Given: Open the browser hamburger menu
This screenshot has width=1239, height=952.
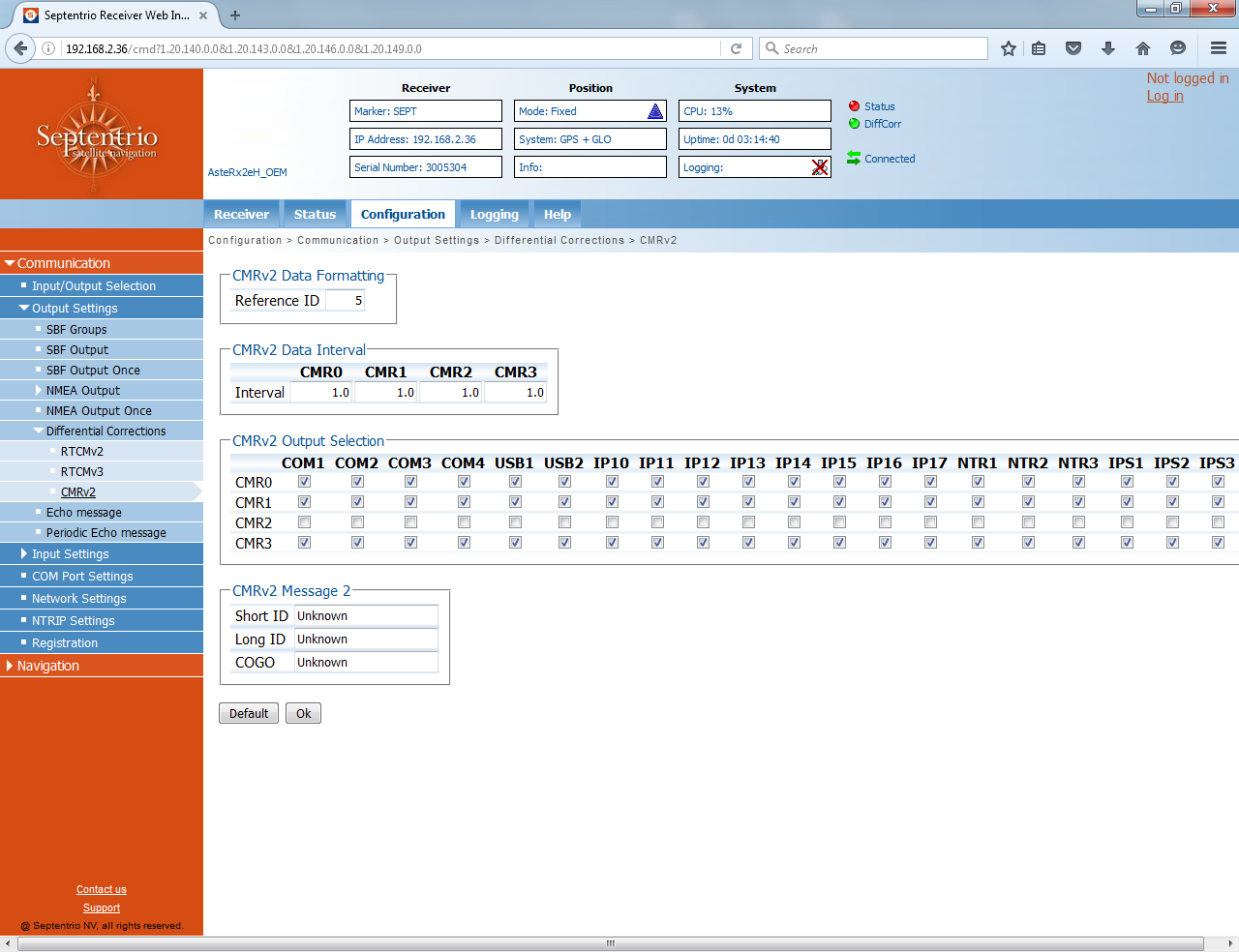Looking at the screenshot, I should pyautogui.click(x=1219, y=48).
